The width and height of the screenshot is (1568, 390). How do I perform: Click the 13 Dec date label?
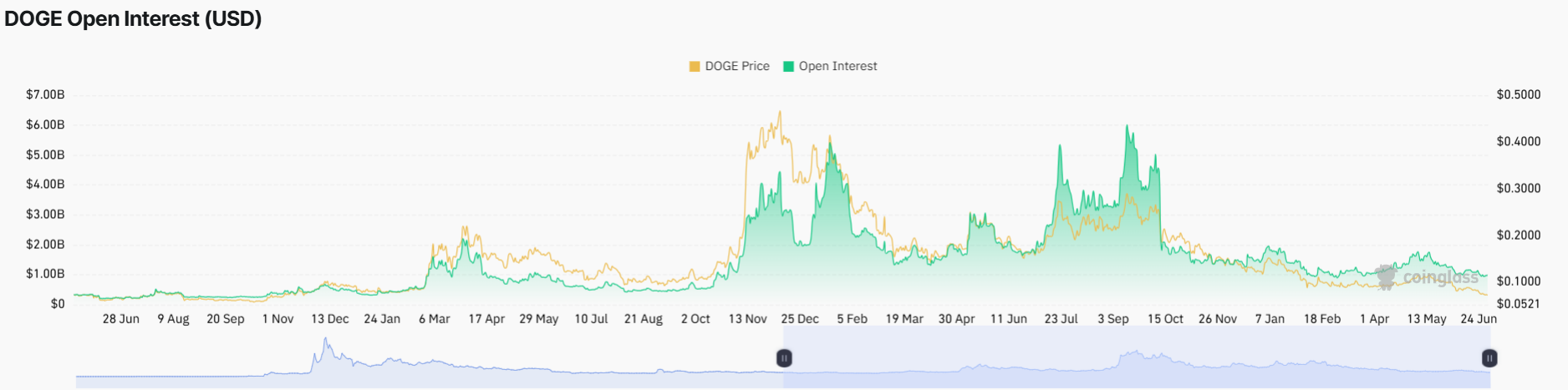click(330, 319)
